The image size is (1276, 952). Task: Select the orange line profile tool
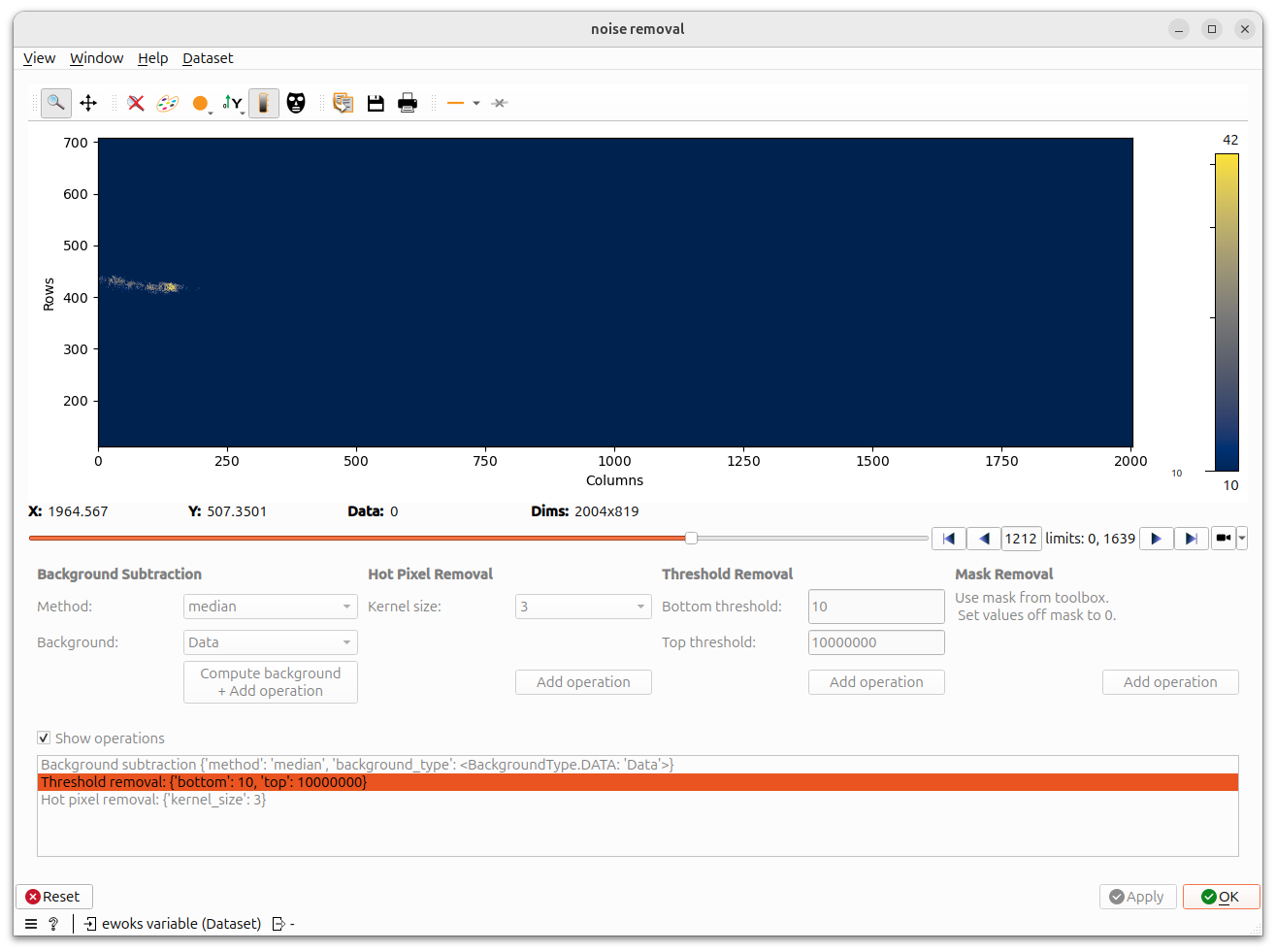click(x=455, y=103)
